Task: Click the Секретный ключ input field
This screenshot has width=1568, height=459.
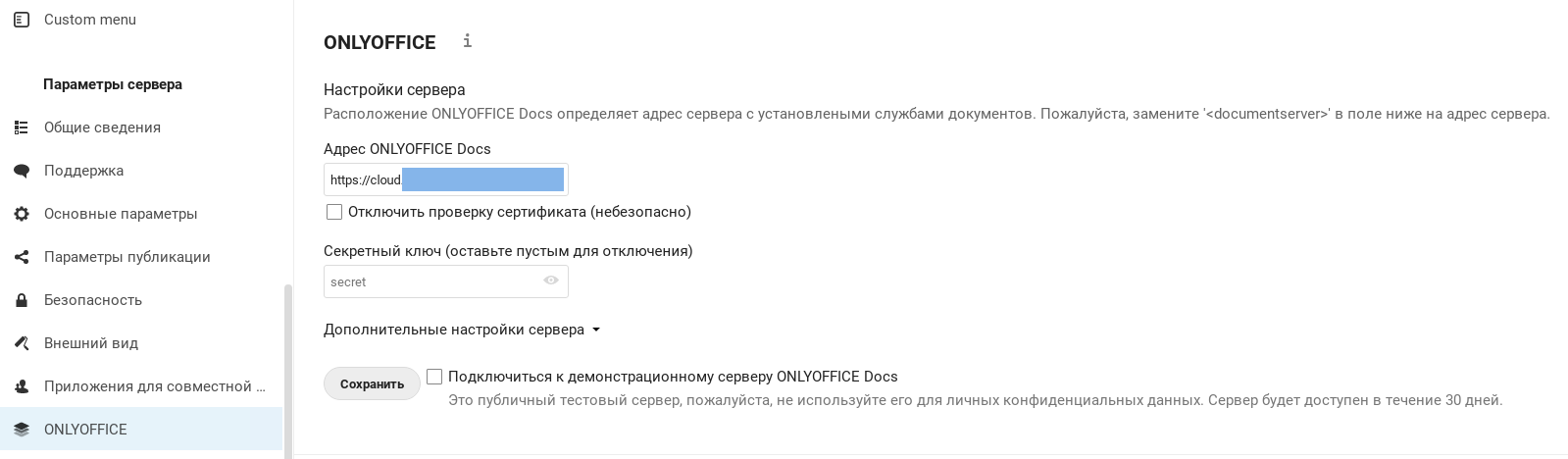Action: pyautogui.click(x=446, y=281)
